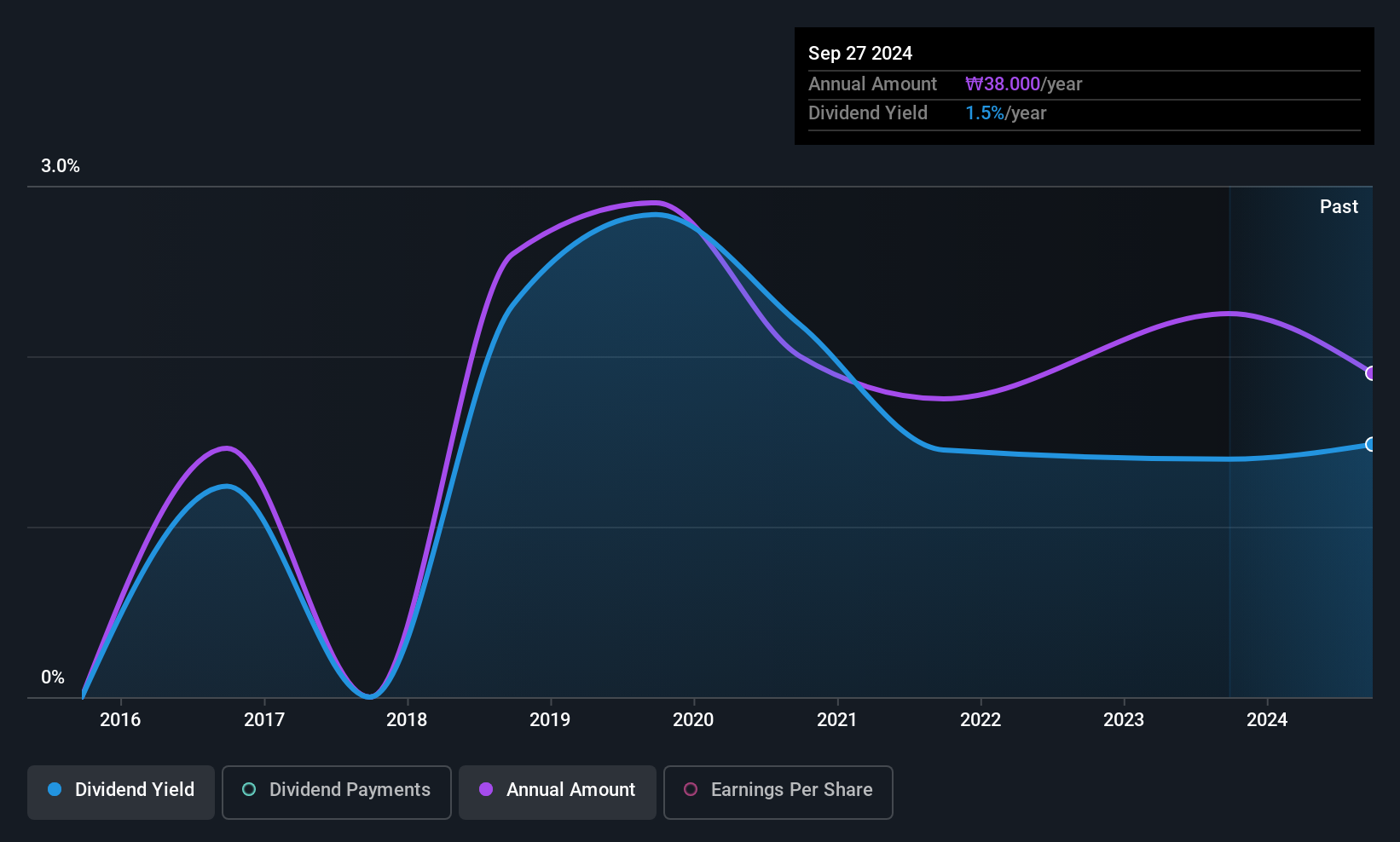This screenshot has height=842, width=1400.
Task: Click the 0% y-axis label
Action: click(x=53, y=678)
